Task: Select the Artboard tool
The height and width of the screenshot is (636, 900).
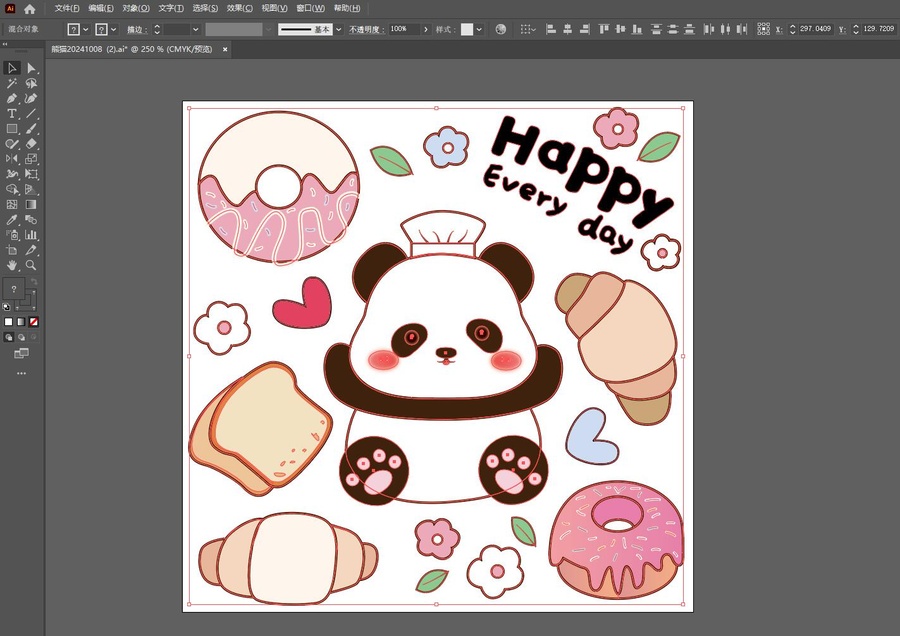Action: [x=12, y=250]
